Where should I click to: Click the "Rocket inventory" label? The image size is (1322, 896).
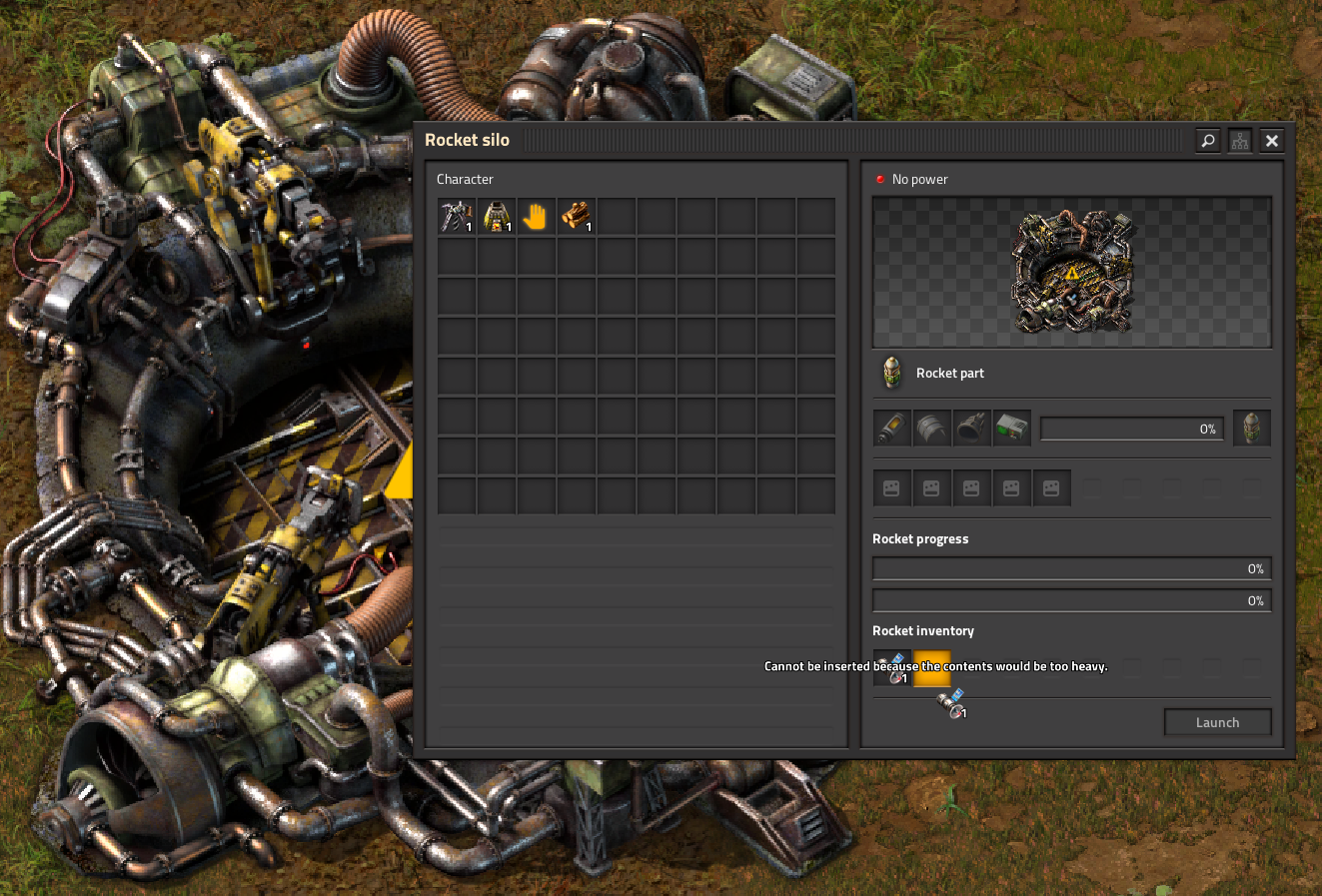coord(923,631)
